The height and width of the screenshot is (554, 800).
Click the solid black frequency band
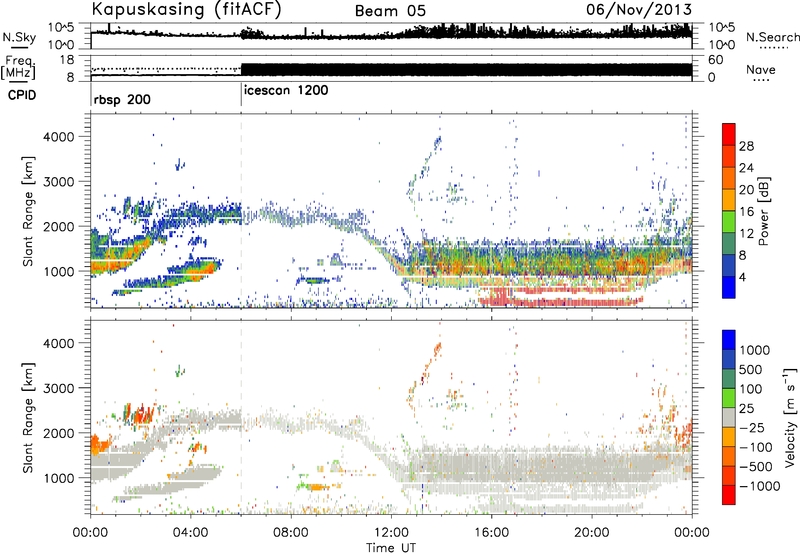click(466, 70)
